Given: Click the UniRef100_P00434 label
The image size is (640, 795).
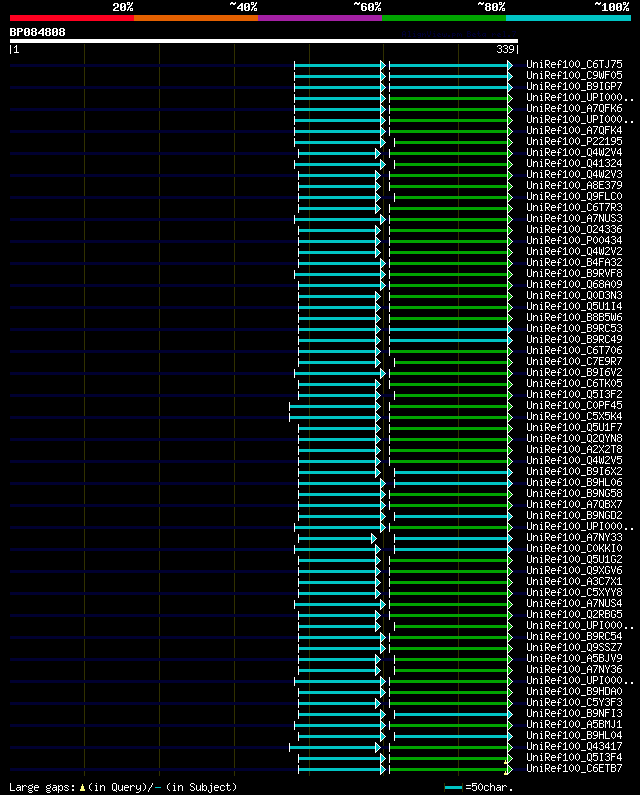Looking at the screenshot, I should (574, 240).
